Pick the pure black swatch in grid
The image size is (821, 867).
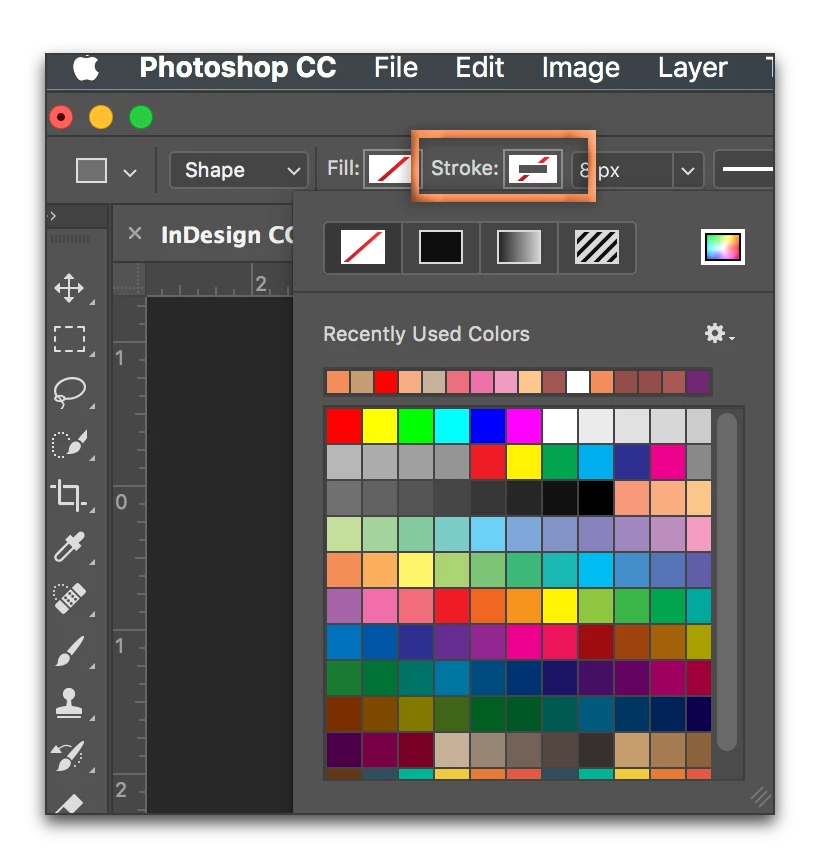click(595, 498)
